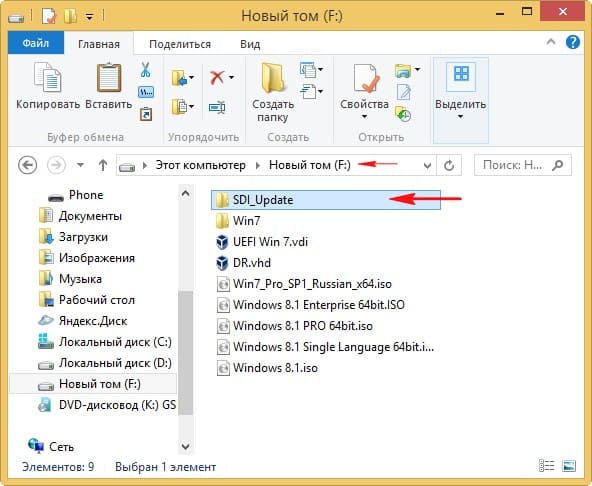Click the Rename icon in Organize group
592x486 pixels.
tap(217, 108)
